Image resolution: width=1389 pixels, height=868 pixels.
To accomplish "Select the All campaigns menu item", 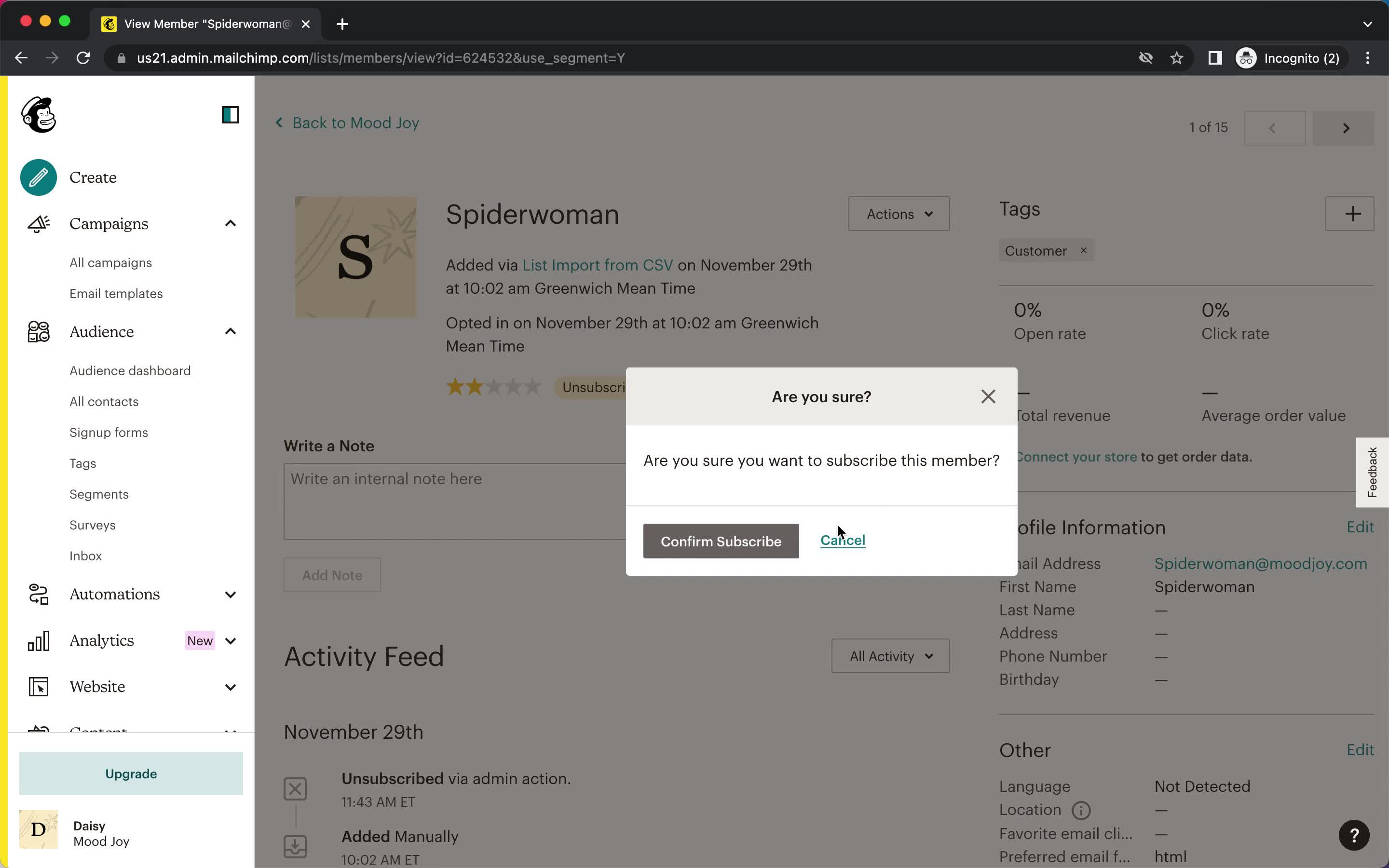I will 110,262.
